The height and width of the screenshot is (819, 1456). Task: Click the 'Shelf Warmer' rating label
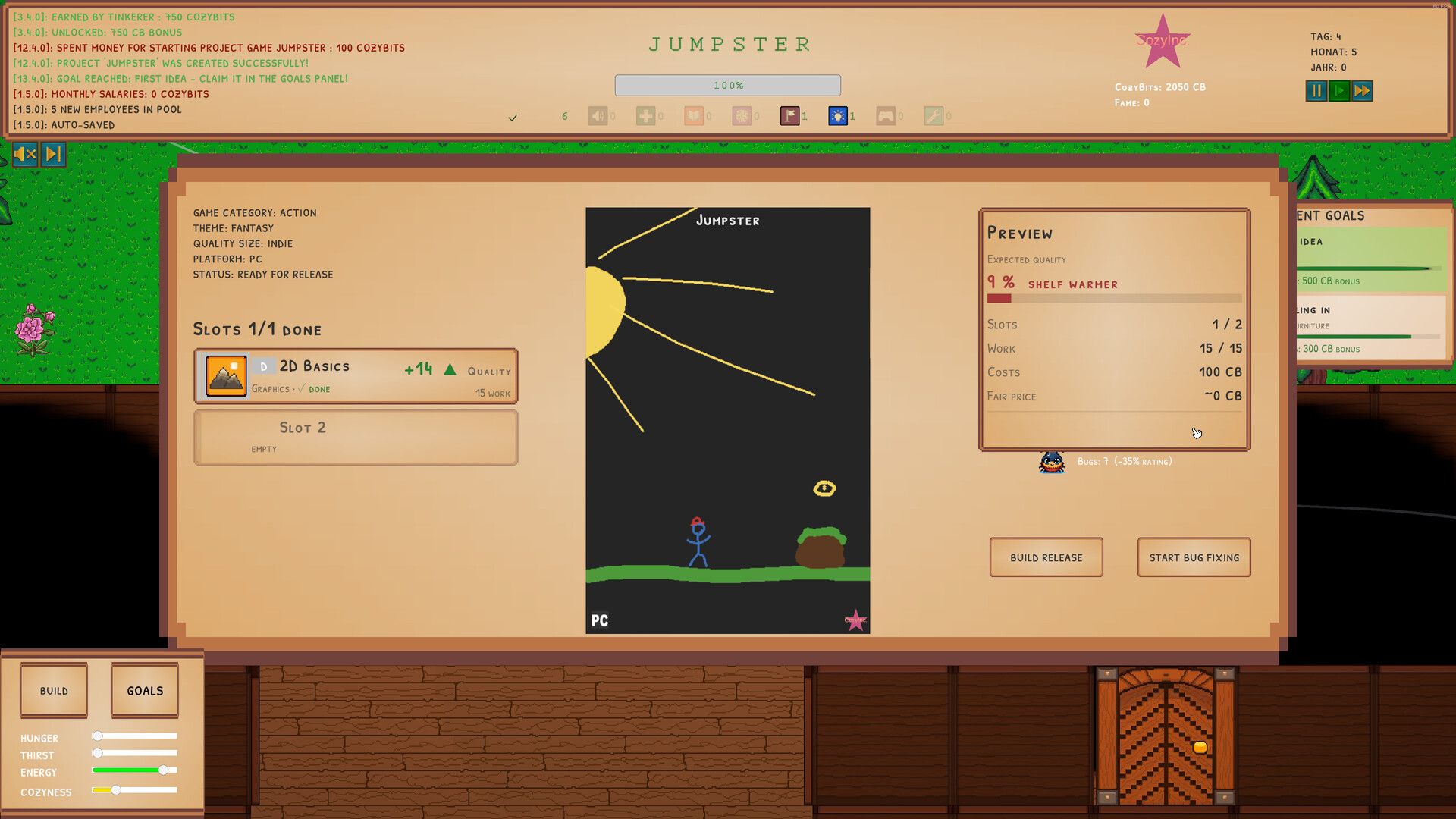[1072, 284]
